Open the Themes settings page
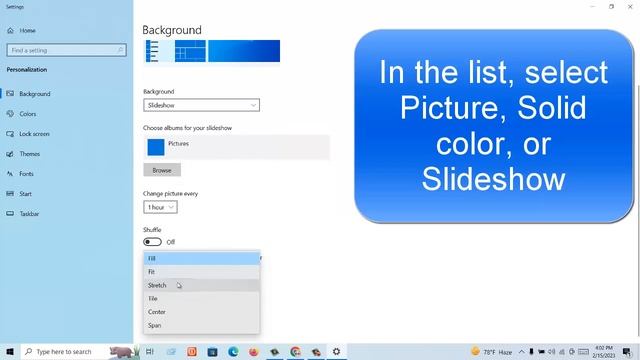 (x=23, y=154)
